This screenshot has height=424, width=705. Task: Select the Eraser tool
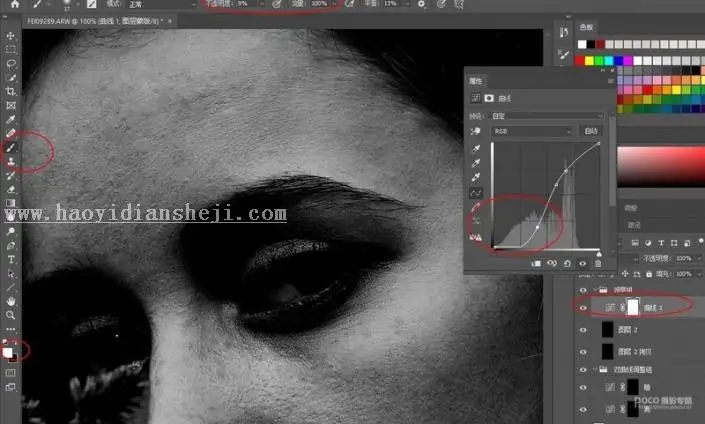coord(10,189)
